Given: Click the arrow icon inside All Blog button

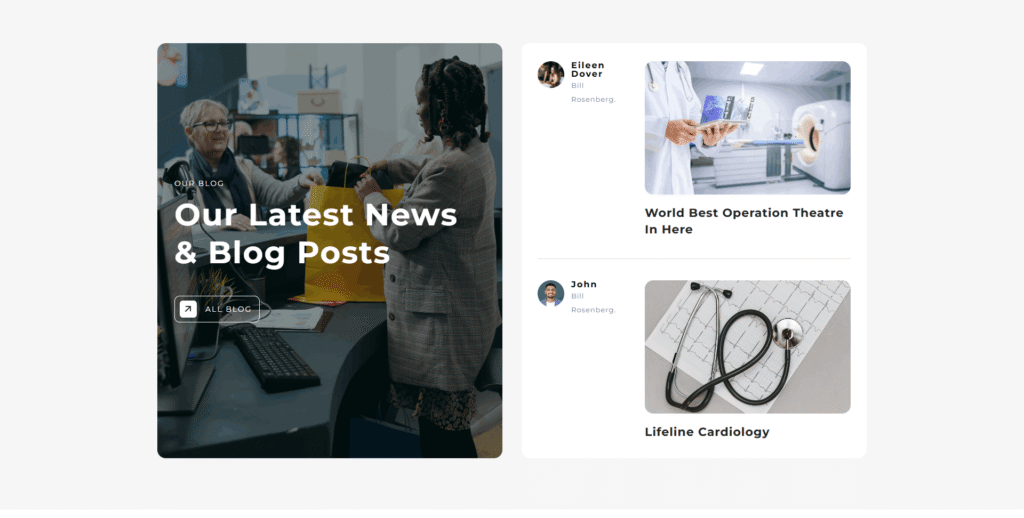Looking at the screenshot, I should tap(188, 309).
